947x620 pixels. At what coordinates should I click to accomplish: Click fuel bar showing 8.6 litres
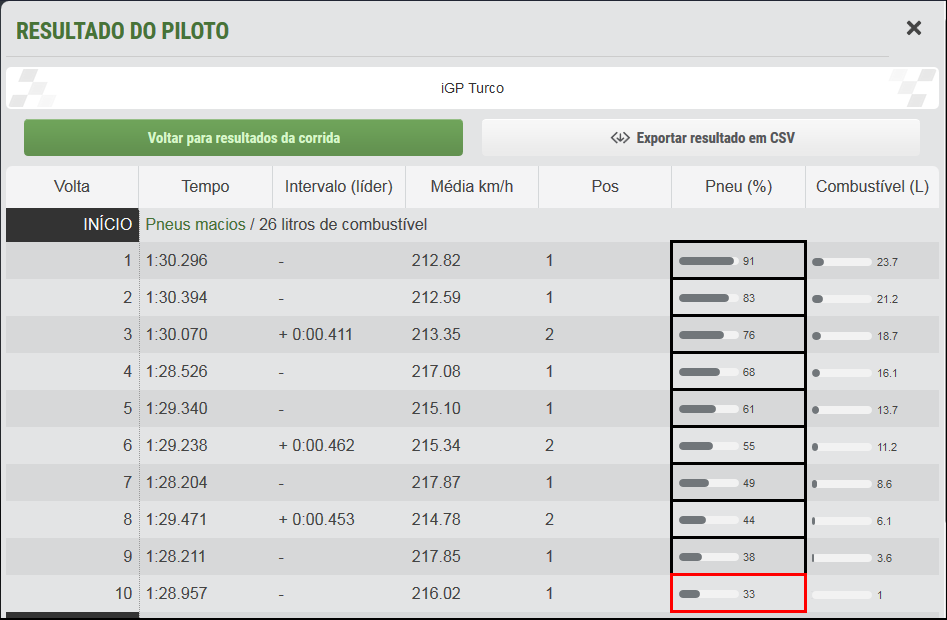842,484
